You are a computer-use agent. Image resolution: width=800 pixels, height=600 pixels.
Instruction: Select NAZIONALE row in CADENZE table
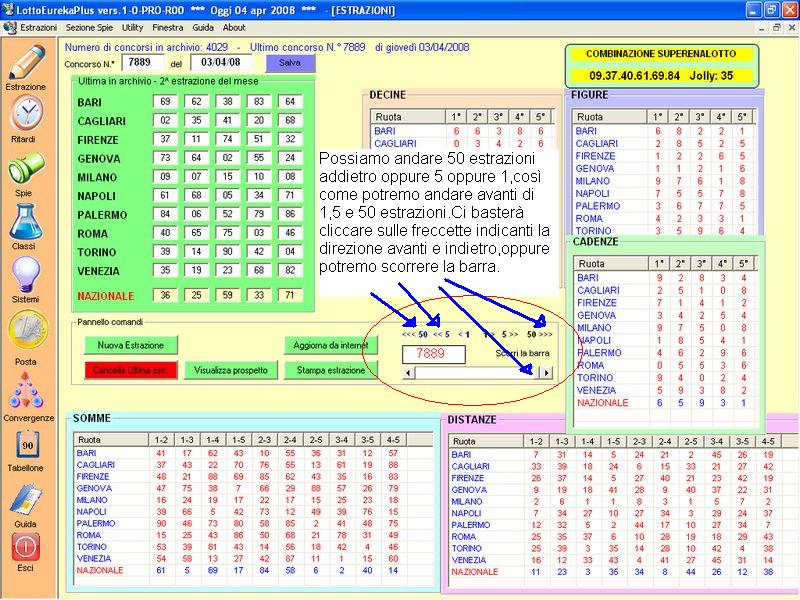tap(665, 403)
